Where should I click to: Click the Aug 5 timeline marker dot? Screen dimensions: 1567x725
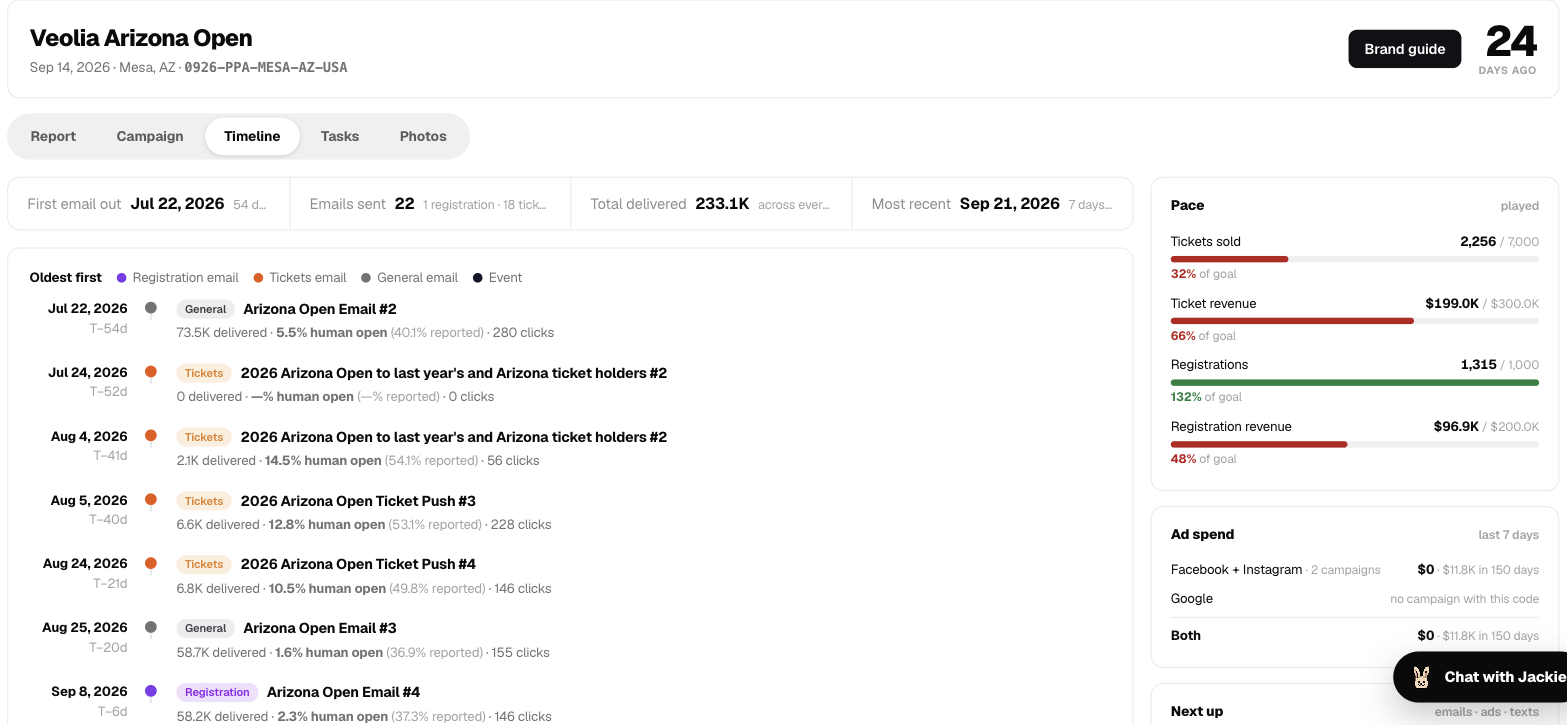[x=151, y=500]
